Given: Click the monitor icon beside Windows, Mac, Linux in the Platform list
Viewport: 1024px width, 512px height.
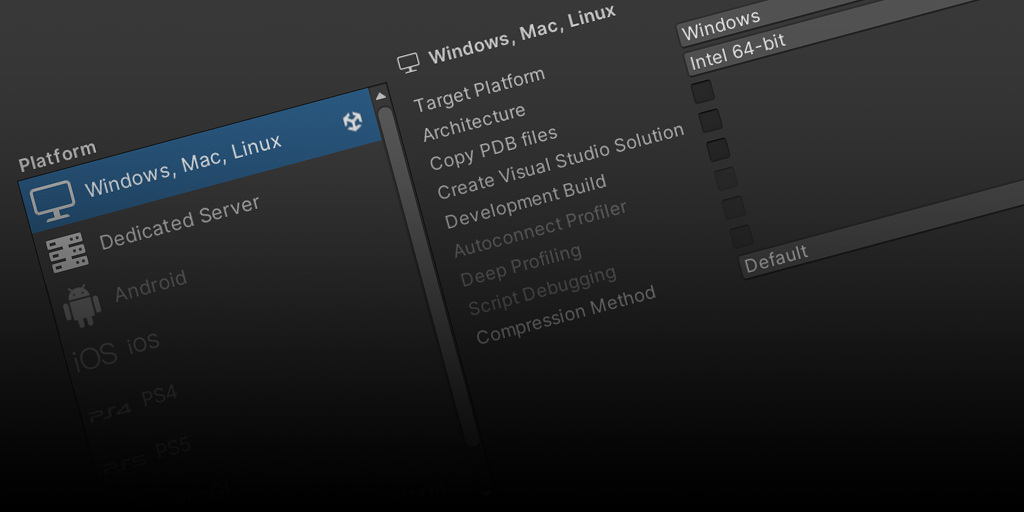Looking at the screenshot, I should coord(52,201).
